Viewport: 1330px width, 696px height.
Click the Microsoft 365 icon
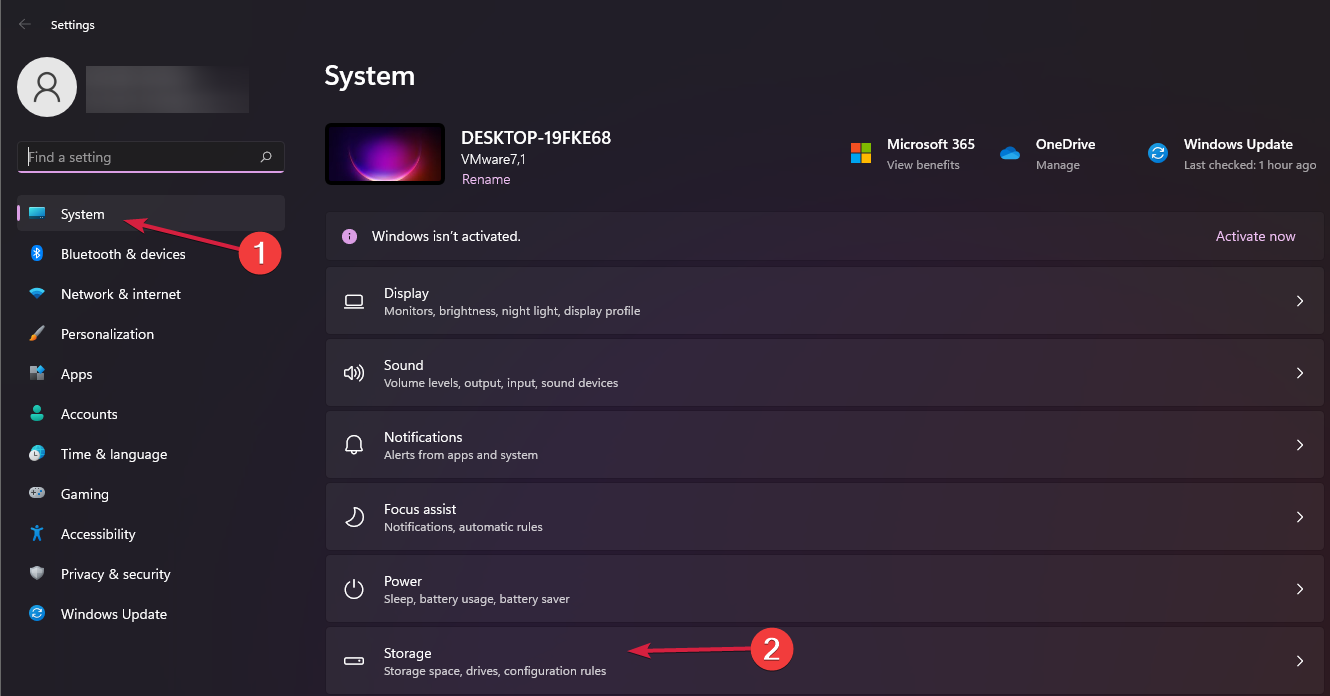click(x=860, y=152)
